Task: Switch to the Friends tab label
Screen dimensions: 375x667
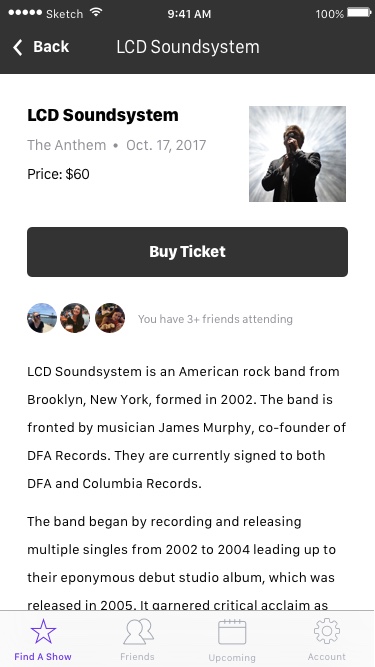Action: 137,657
